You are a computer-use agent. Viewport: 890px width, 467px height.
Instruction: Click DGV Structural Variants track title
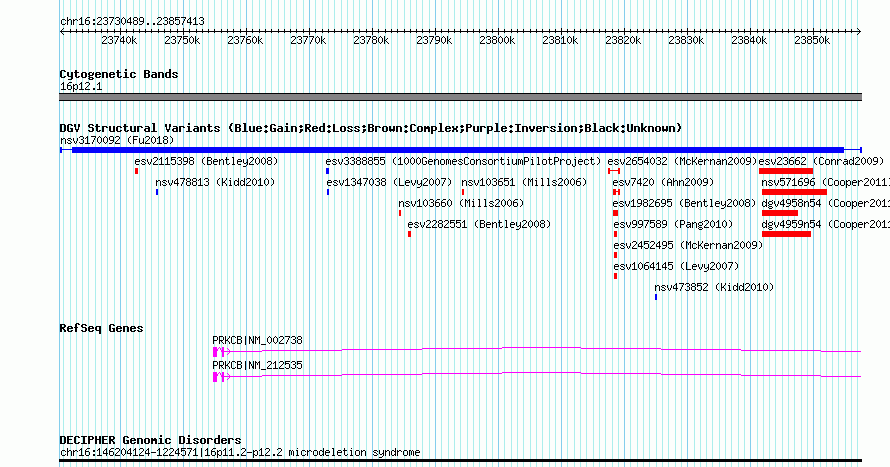[371, 128]
